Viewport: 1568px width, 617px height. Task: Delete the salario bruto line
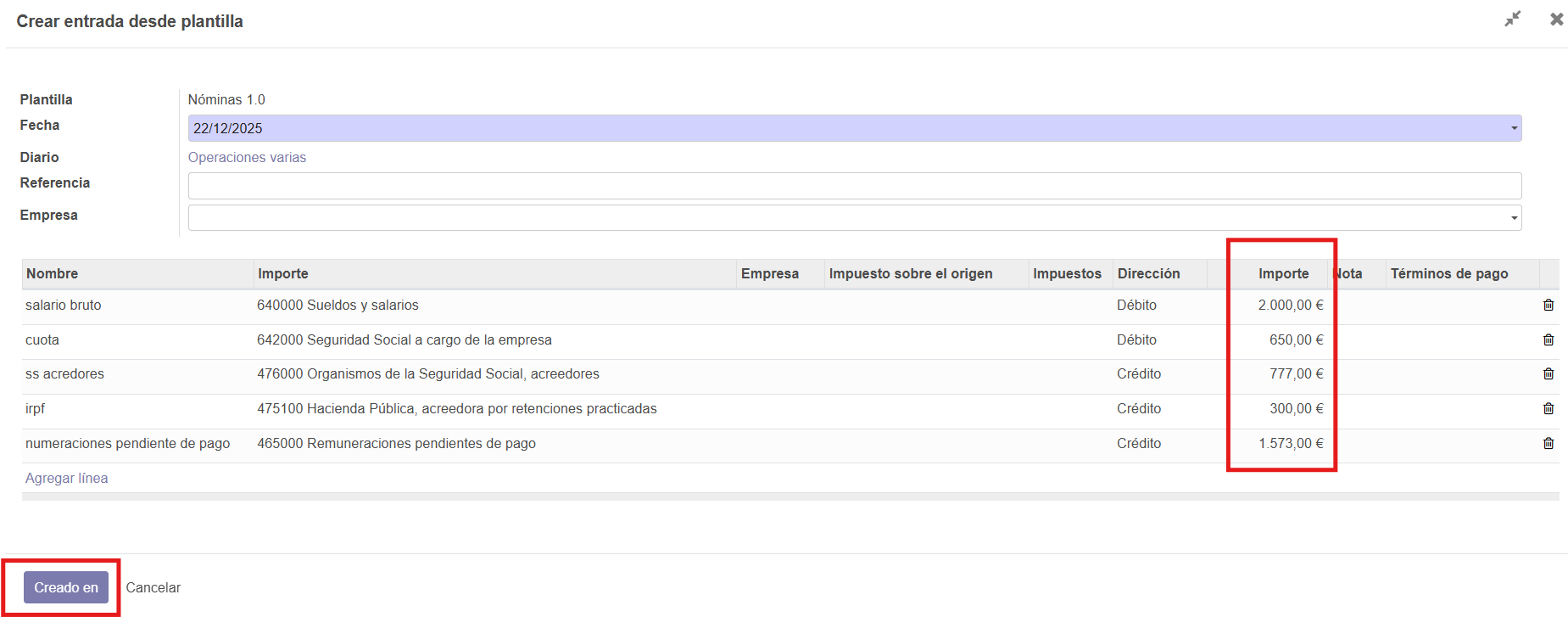point(1548,306)
